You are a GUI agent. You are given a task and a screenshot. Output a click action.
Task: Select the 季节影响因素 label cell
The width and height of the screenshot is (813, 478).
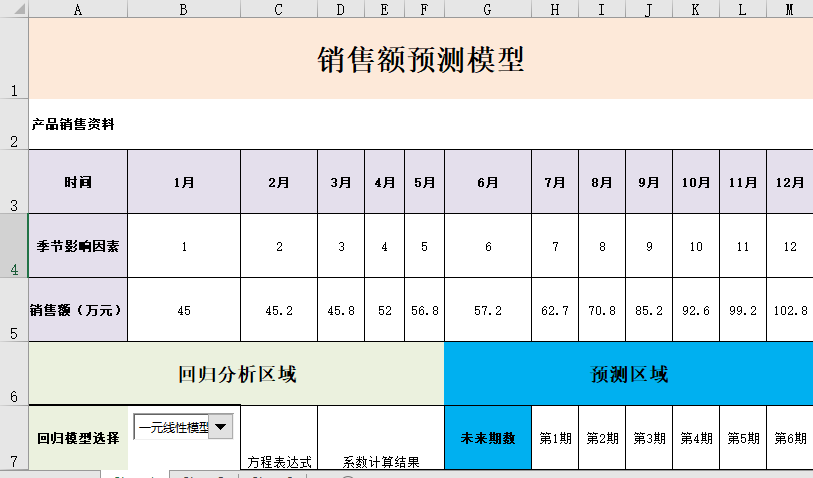(78, 245)
